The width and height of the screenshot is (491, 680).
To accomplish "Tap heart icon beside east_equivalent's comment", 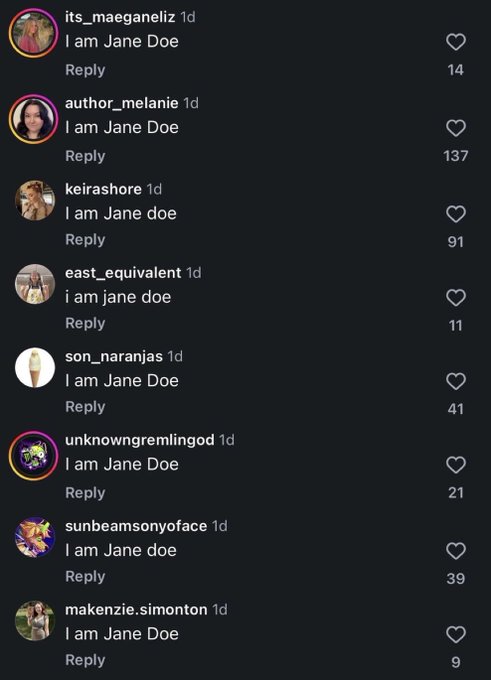I will point(455,298).
